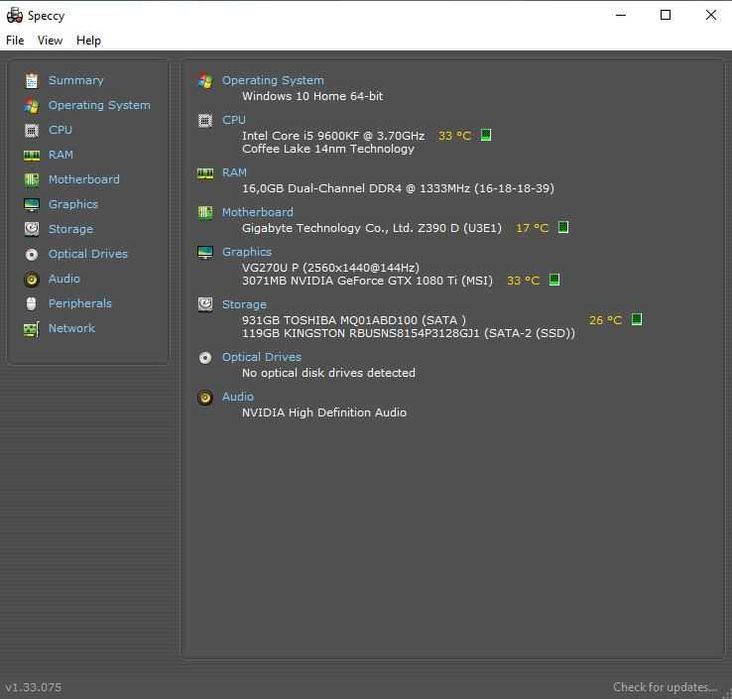Show the RAM sidebar section

click(x=61, y=155)
